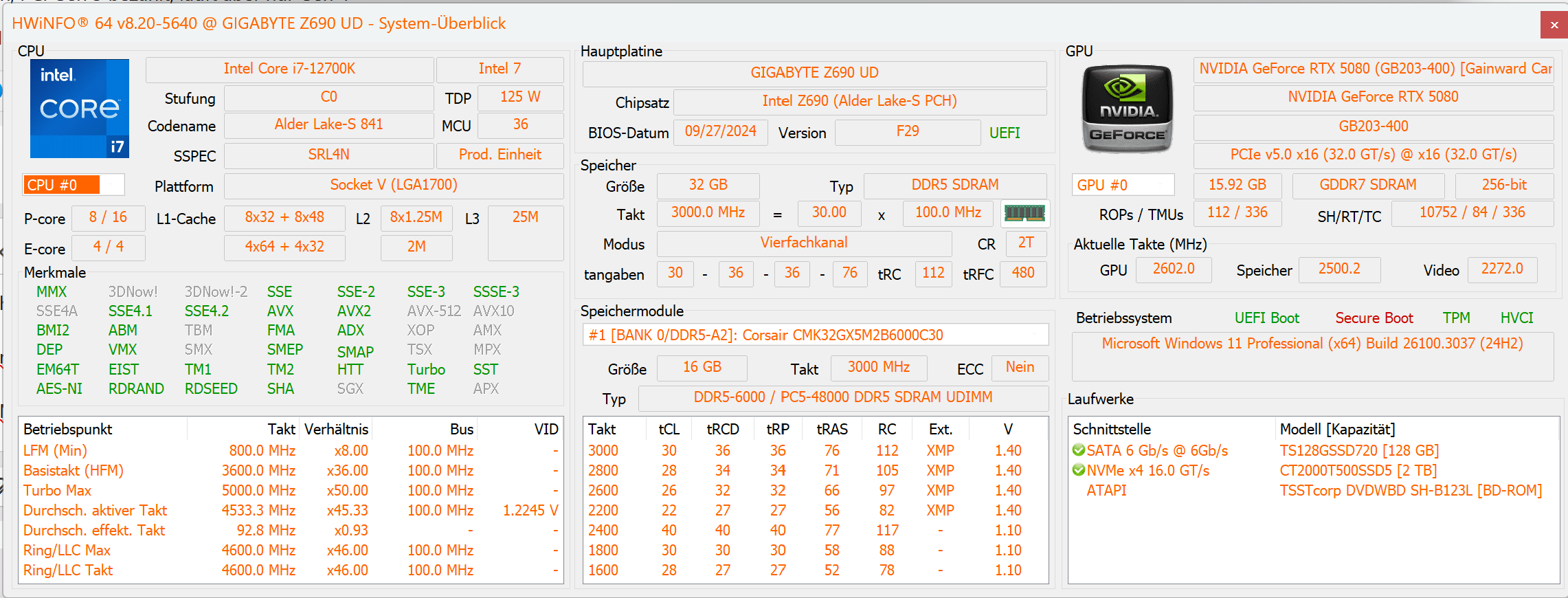Image resolution: width=1568 pixels, height=598 pixels.
Task: Click the TDP 125 W value
Action: (x=520, y=97)
